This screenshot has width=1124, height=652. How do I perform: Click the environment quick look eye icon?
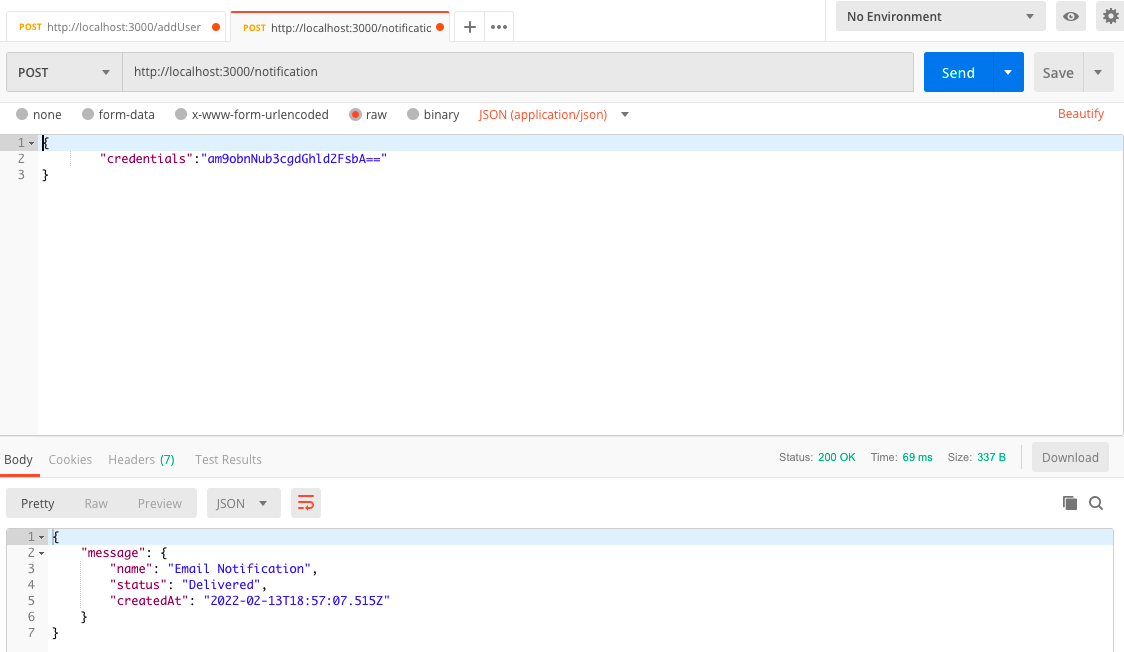1071,16
